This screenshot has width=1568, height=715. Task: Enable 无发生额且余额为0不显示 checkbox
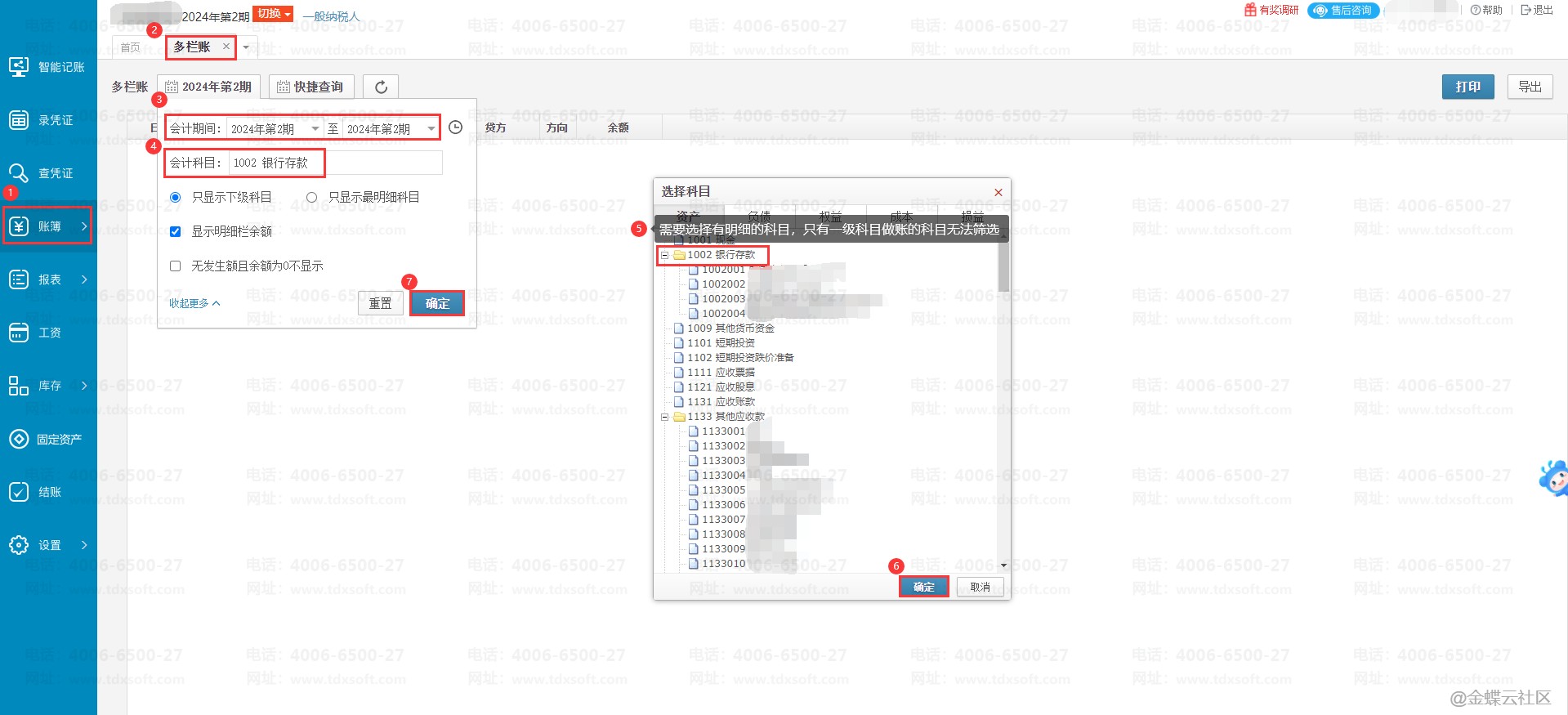point(175,266)
